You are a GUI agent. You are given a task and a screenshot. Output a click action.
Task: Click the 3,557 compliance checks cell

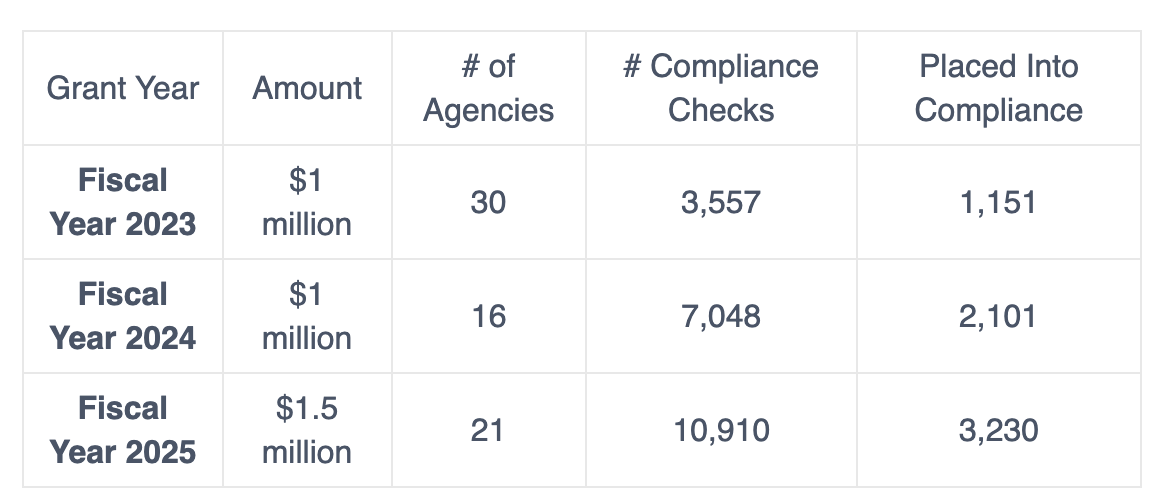click(x=721, y=203)
